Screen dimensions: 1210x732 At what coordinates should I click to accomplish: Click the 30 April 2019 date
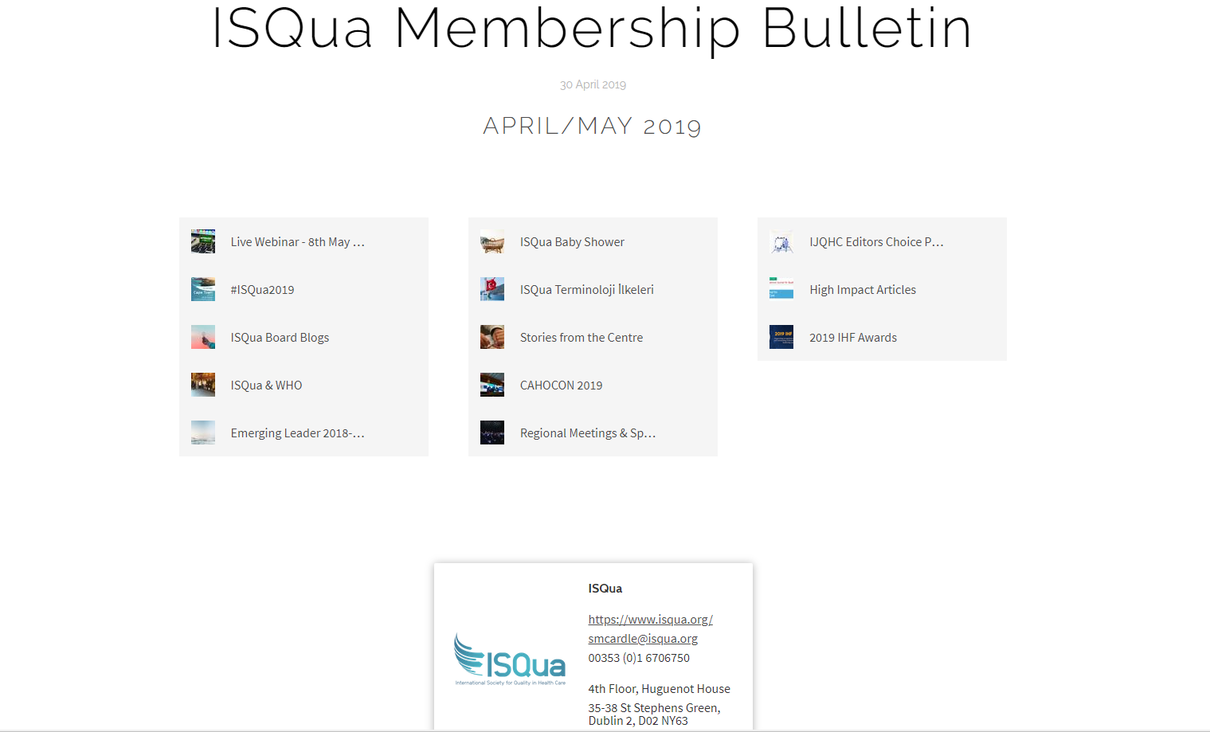(x=593, y=85)
